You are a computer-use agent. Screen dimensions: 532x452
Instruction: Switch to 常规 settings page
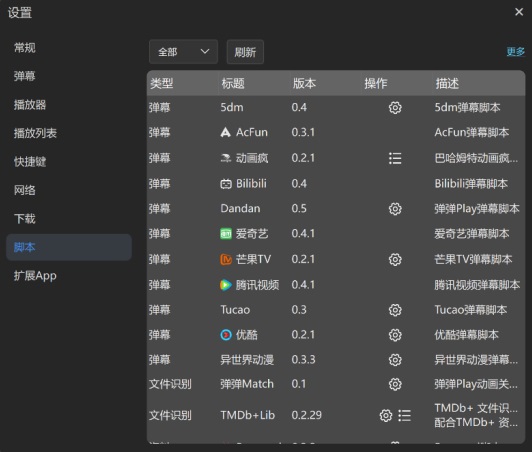[x=69, y=48]
